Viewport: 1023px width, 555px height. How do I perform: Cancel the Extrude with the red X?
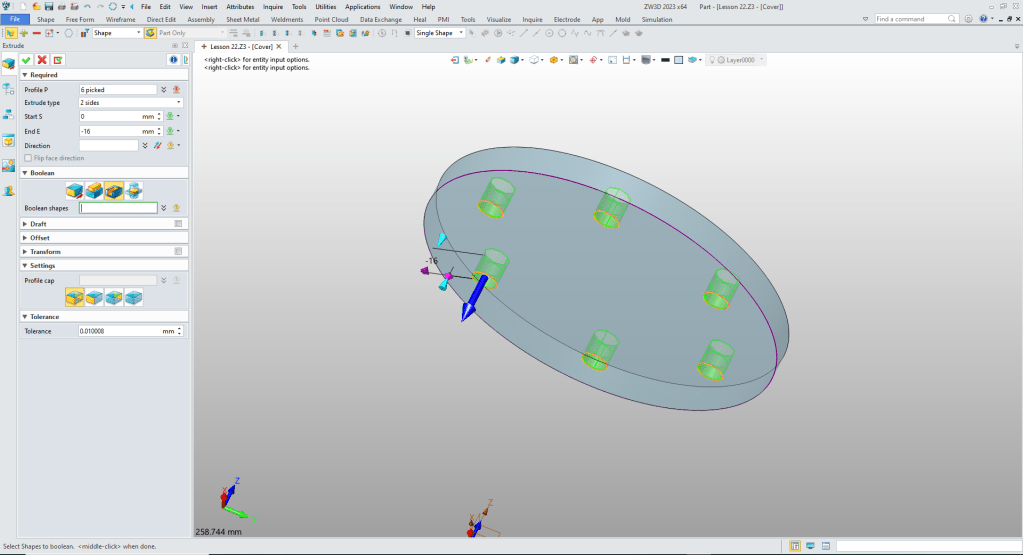pos(42,60)
